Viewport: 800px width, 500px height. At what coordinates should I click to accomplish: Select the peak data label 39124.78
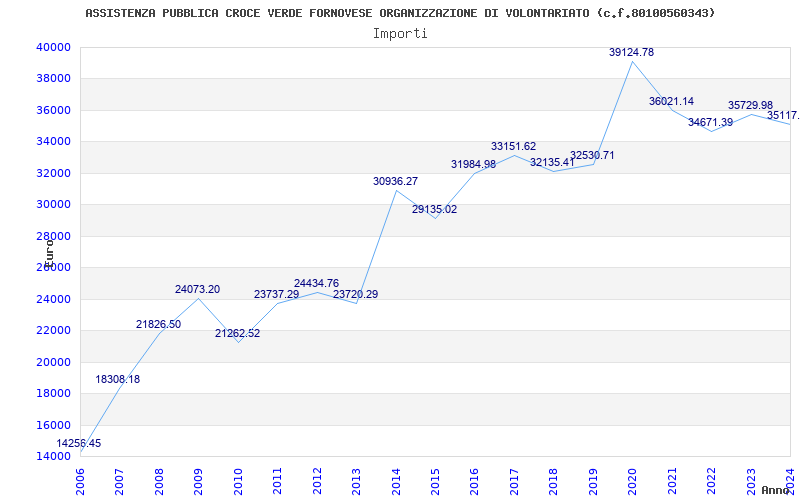632,52
